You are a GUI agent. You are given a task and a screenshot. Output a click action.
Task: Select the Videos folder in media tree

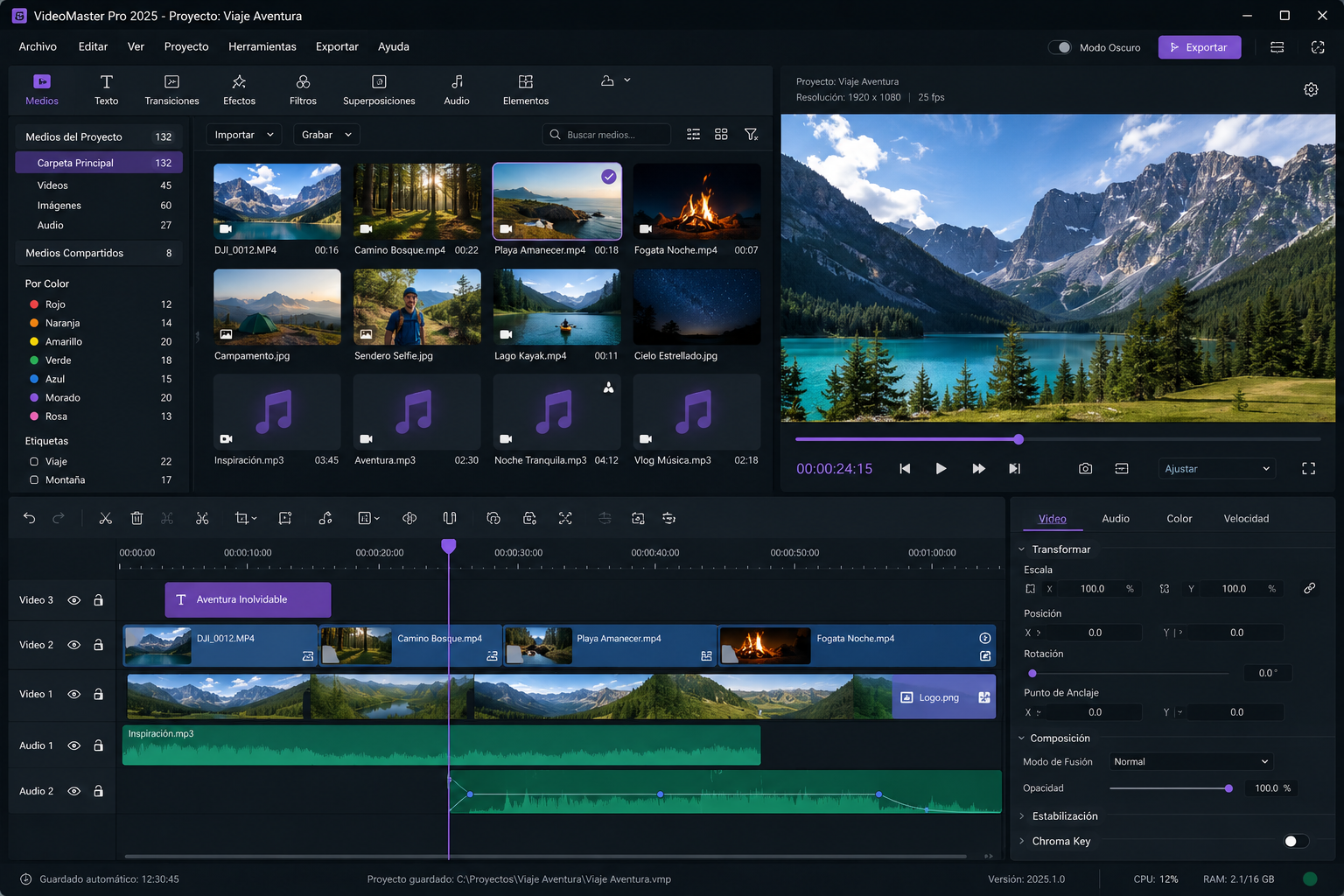tap(99, 185)
